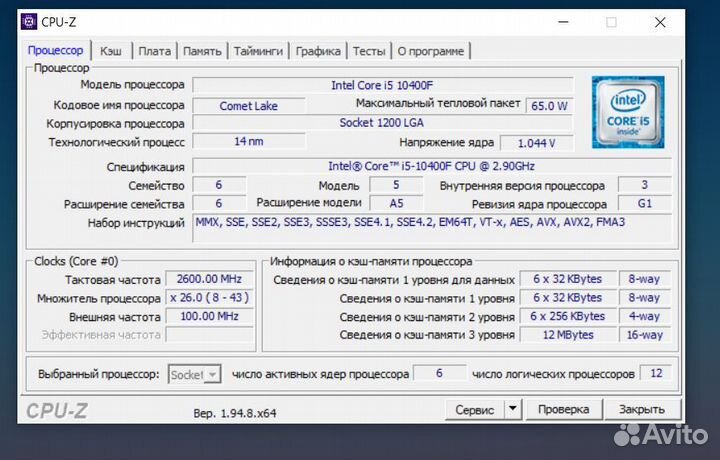720x460 pixels.
Task: Click the L1 data cache 6 x 32 KBytes value
Action: (x=568, y=279)
